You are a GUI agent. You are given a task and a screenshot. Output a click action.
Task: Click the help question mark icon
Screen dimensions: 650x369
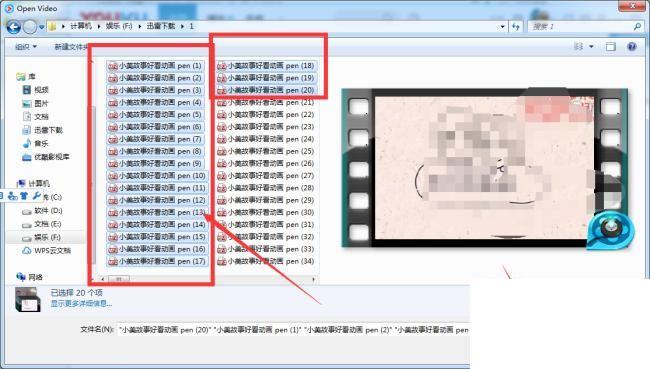pyautogui.click(x=631, y=46)
